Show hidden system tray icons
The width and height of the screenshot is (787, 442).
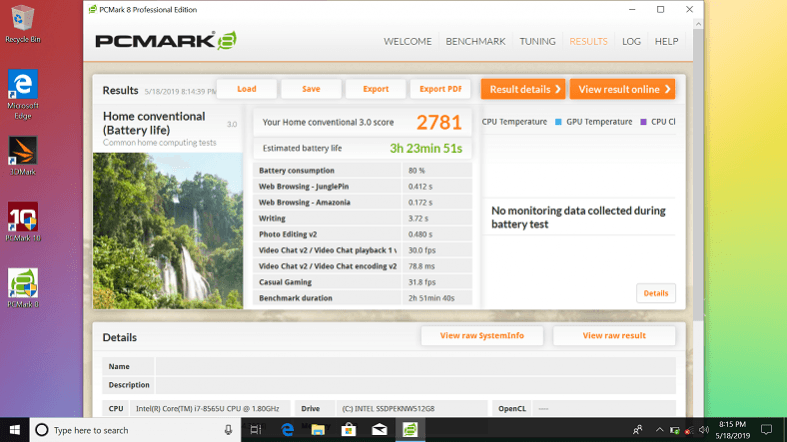tap(660, 430)
